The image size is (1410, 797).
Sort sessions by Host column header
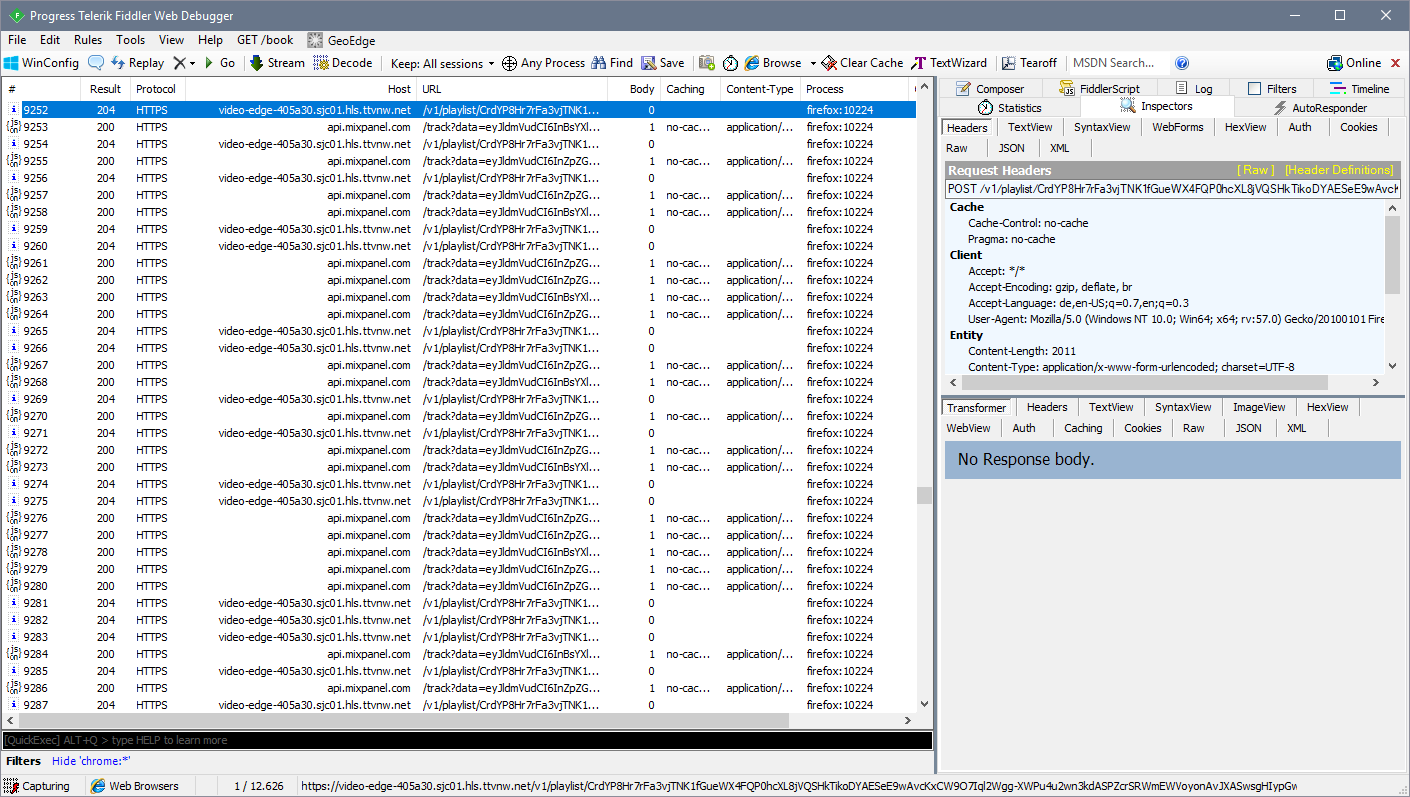[300, 89]
